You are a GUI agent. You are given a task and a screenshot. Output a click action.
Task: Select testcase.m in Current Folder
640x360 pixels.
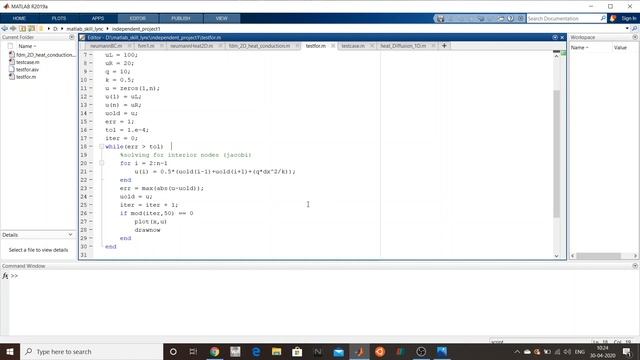coord(28,62)
